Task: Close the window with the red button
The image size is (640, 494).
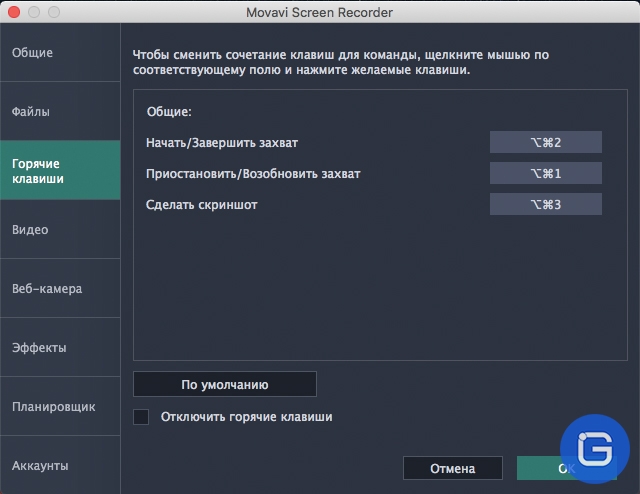Action: 14,12
